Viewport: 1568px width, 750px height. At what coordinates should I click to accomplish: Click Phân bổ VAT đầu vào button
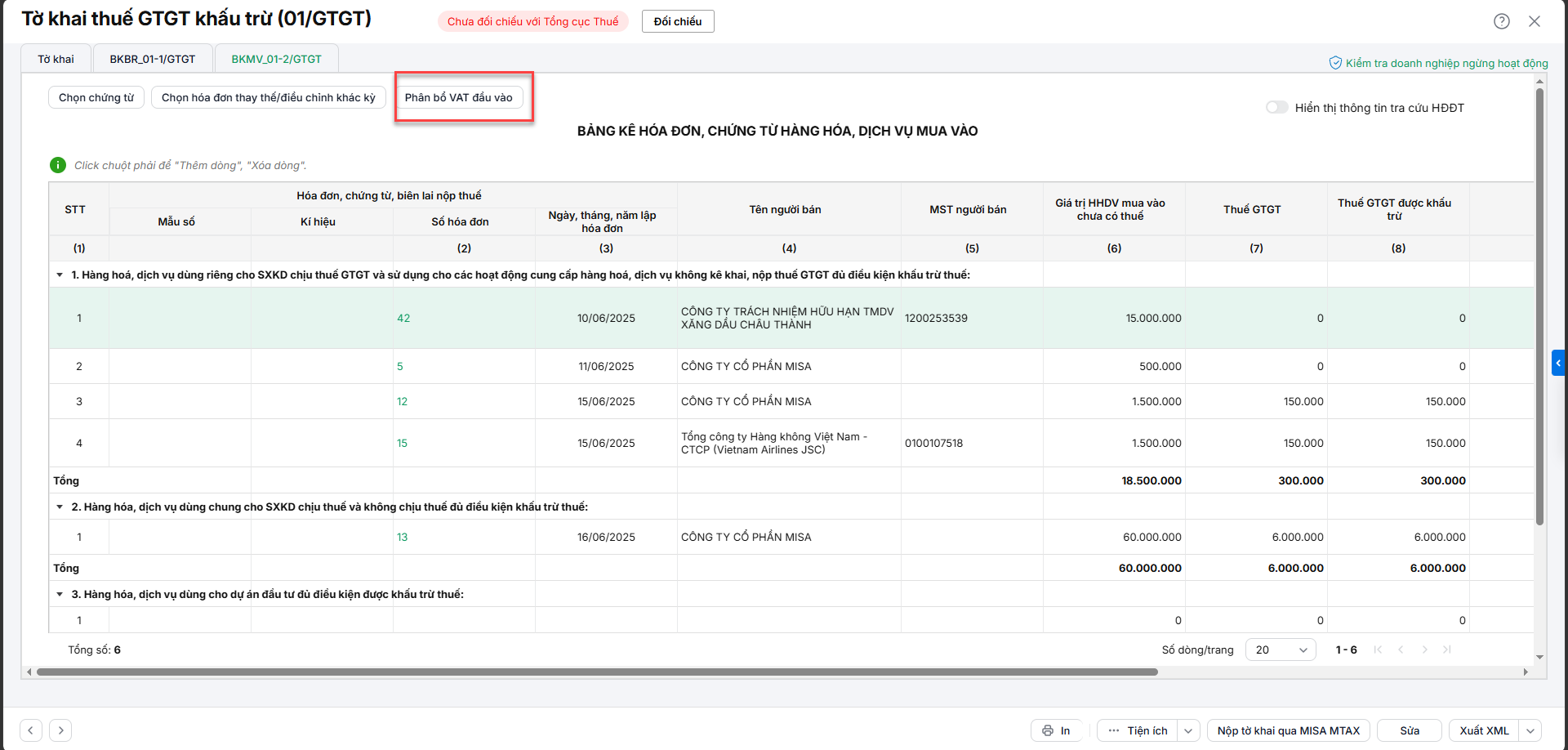pos(459,97)
